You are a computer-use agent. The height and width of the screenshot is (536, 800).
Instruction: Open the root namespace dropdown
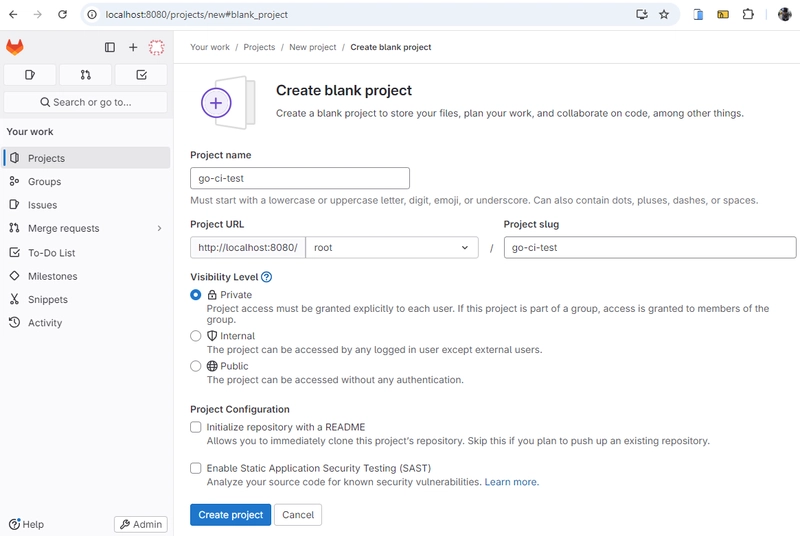pos(392,248)
